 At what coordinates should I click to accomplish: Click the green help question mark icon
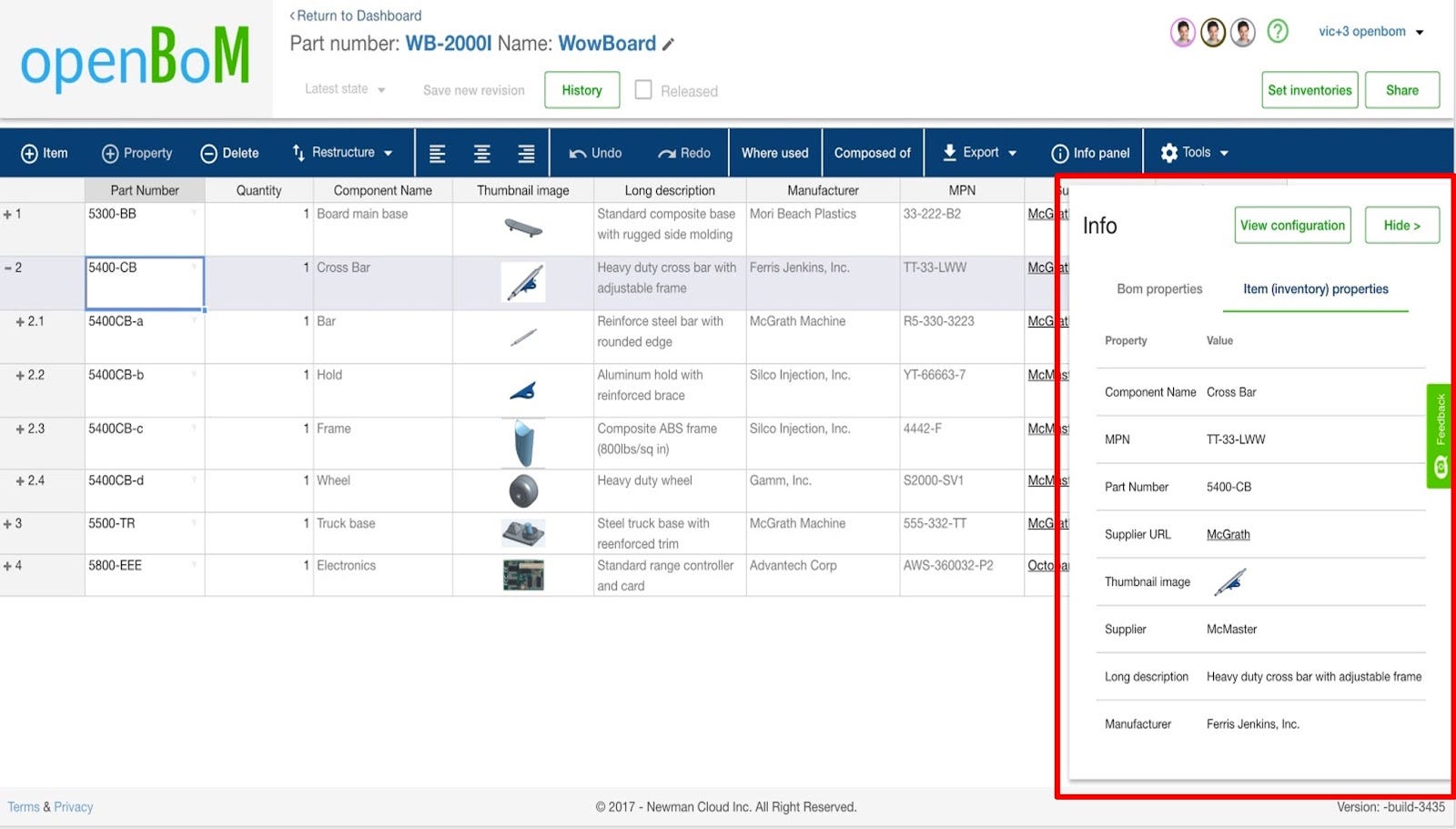pyautogui.click(x=1278, y=32)
